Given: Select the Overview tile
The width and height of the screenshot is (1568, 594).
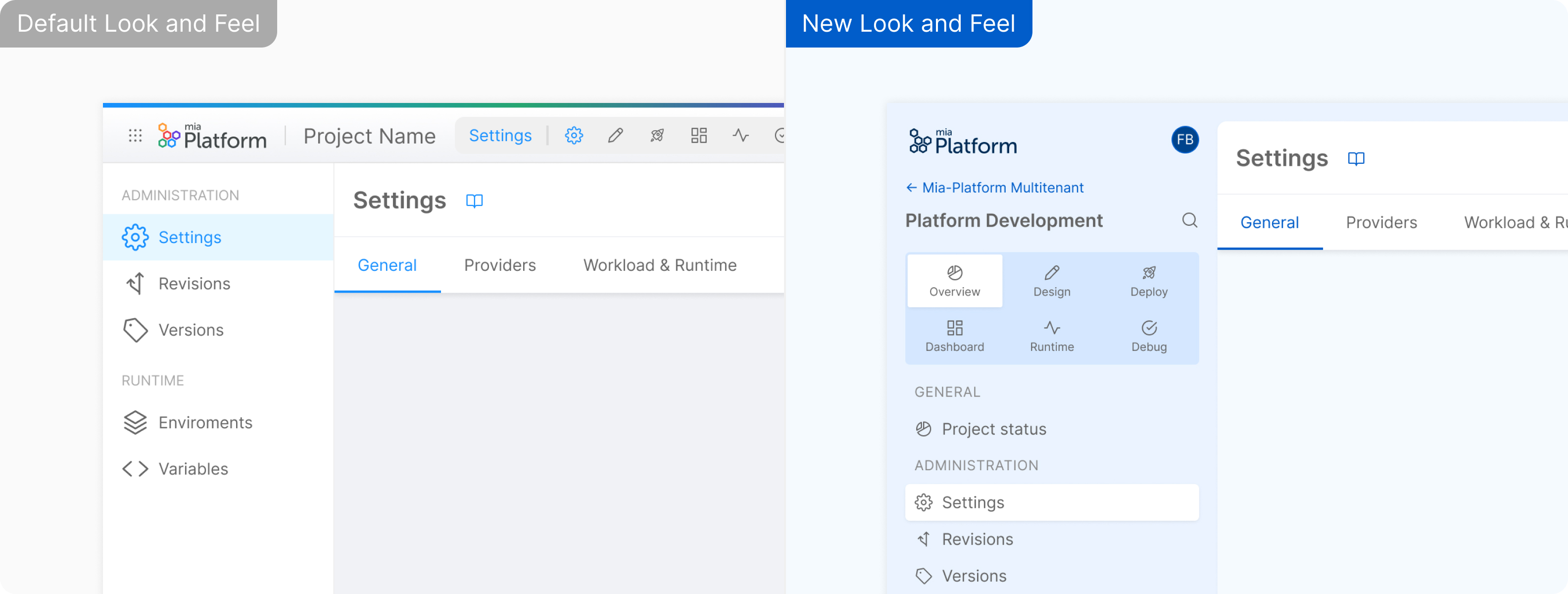Looking at the screenshot, I should (954, 281).
